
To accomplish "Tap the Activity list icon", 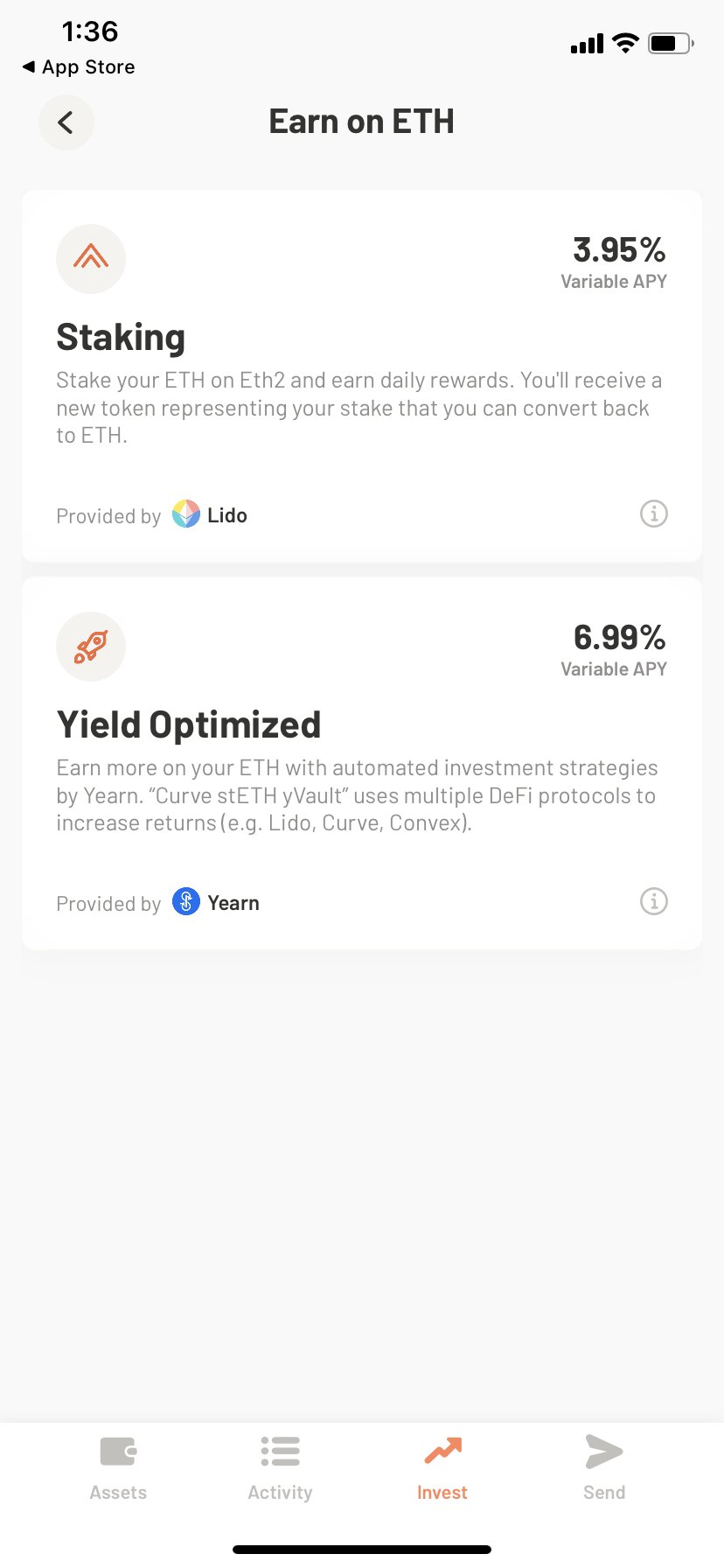I will point(280,1452).
